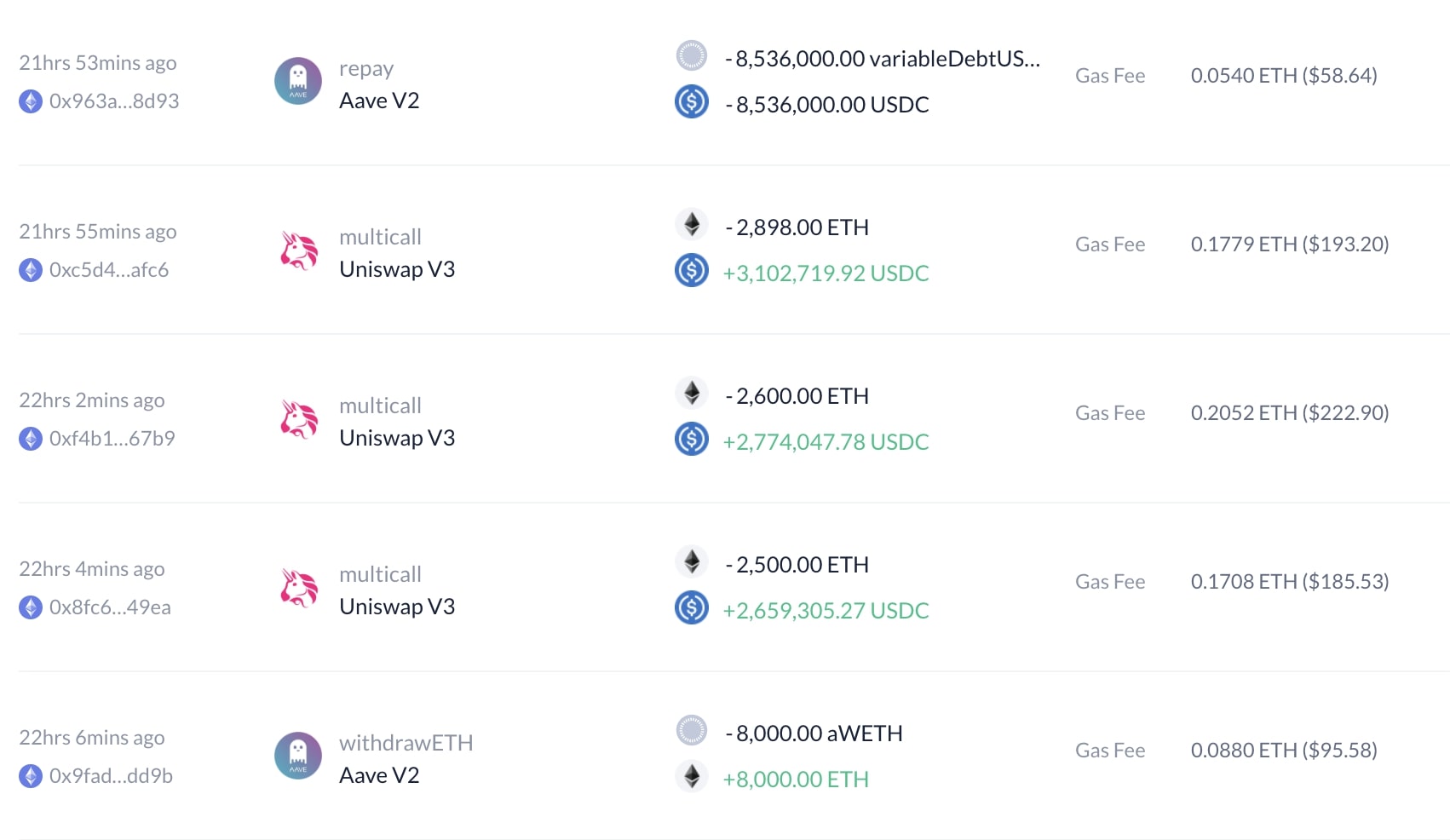Click the aWETH token icon in withdraw row
1450x840 pixels.
point(692,730)
